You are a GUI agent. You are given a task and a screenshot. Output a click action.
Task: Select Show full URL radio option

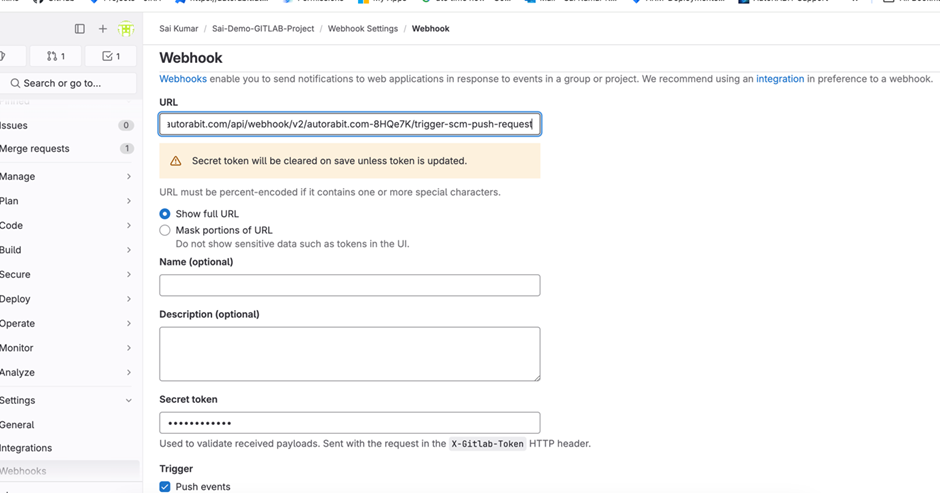(x=165, y=214)
